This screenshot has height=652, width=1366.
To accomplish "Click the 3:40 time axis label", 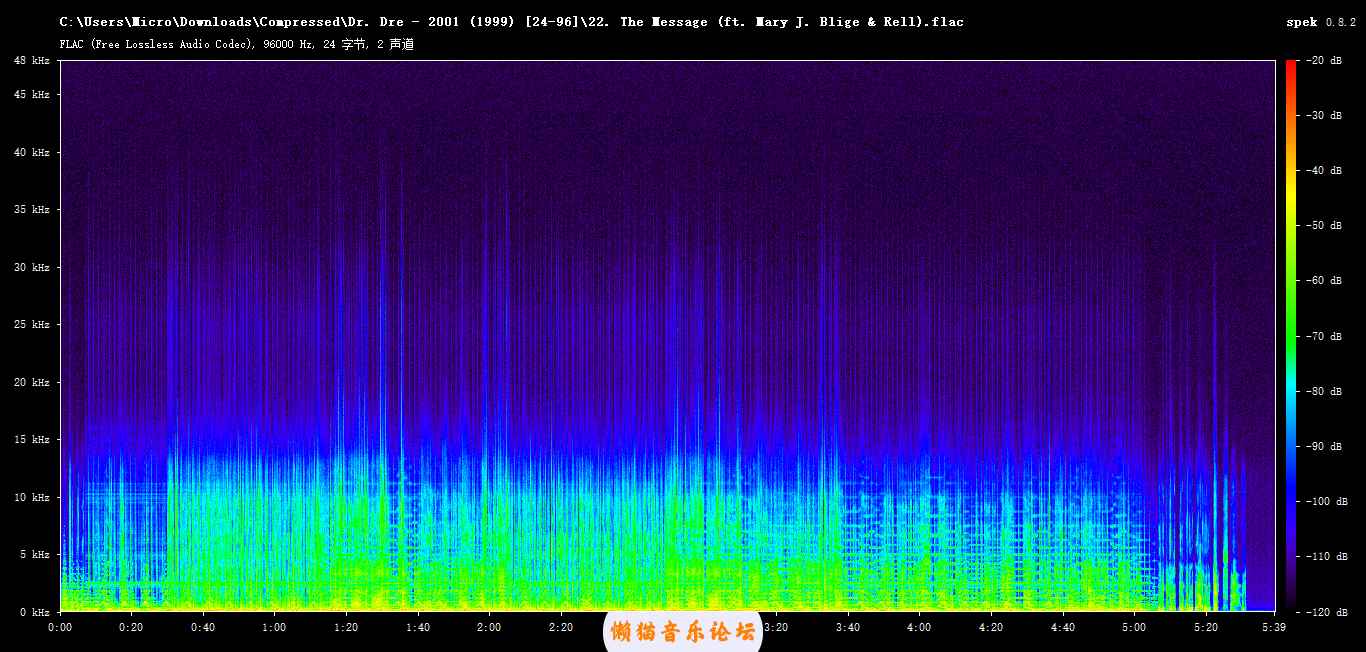I will (x=848, y=628).
